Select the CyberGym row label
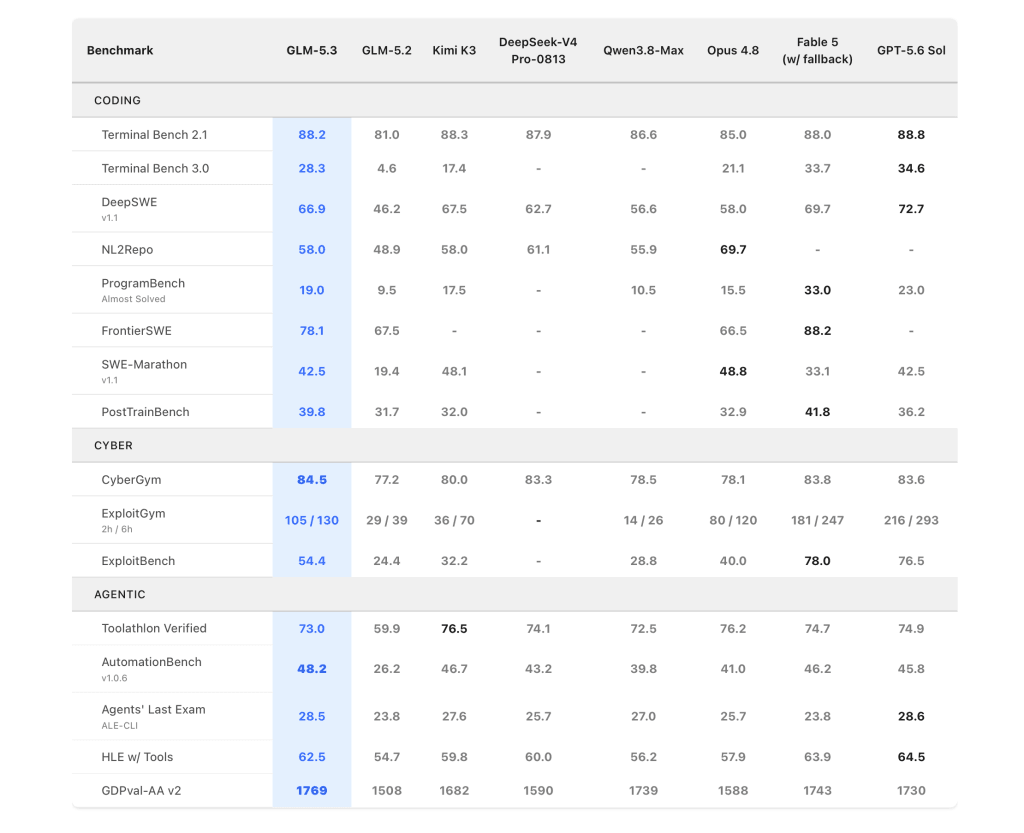1024x833 pixels. coord(131,480)
